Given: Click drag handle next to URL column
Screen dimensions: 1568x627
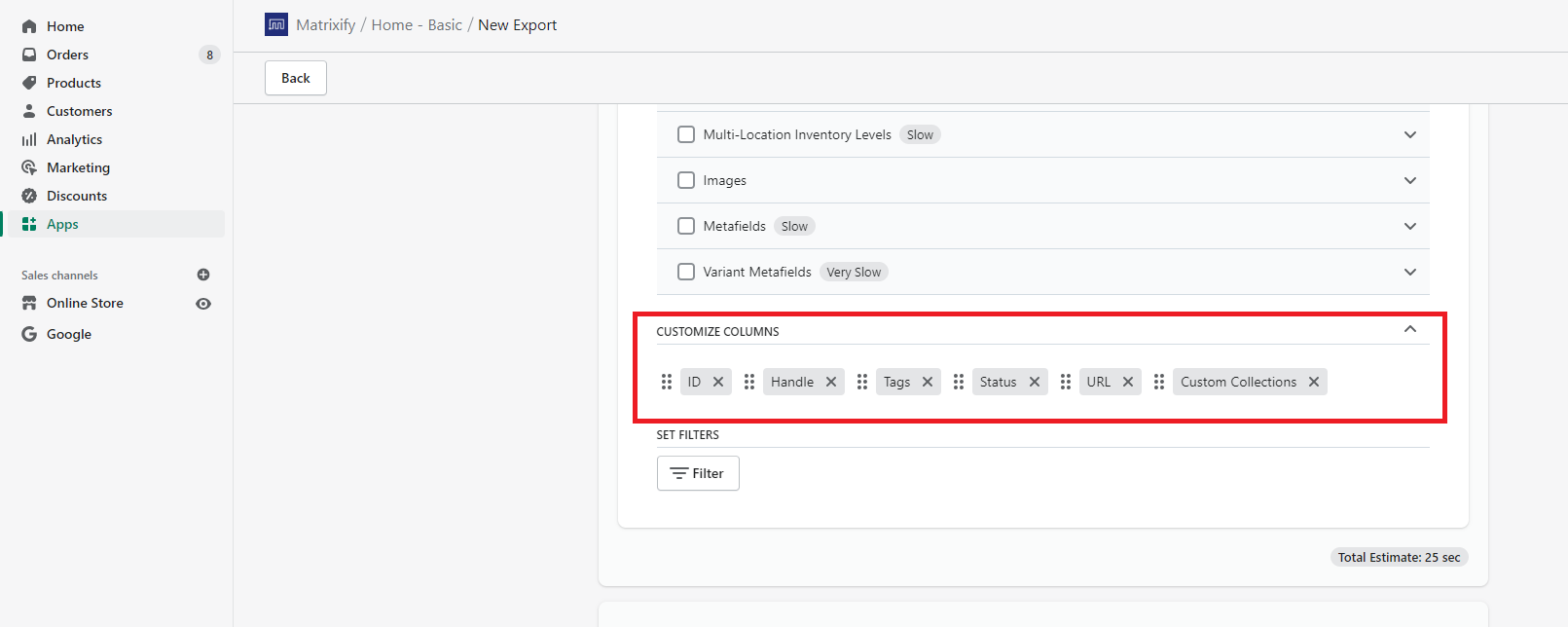Looking at the screenshot, I should pos(1066,382).
